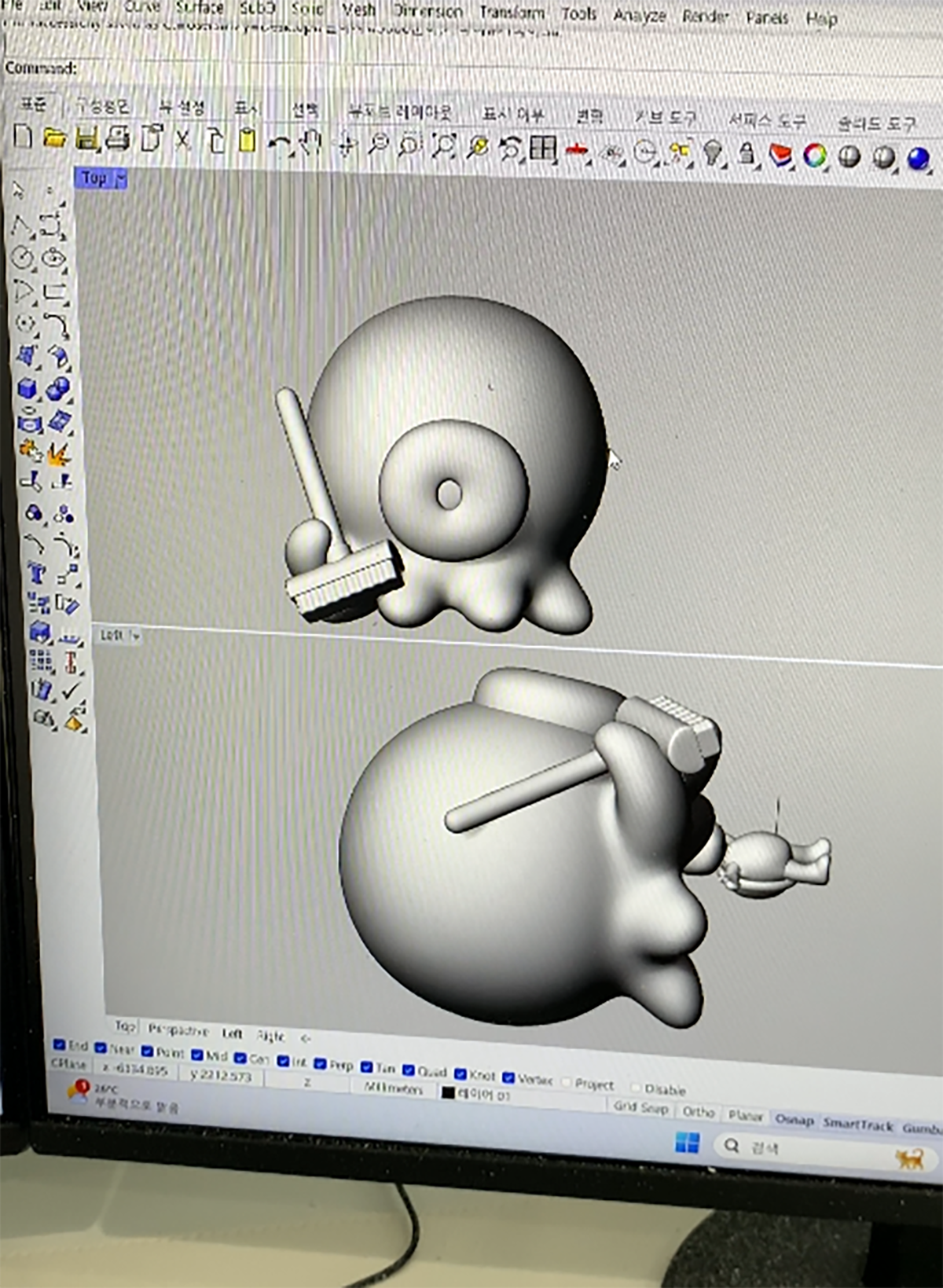The height and width of the screenshot is (1288, 943).
Task: Expand the Millimeters units field in status bar
Action: (394, 1089)
